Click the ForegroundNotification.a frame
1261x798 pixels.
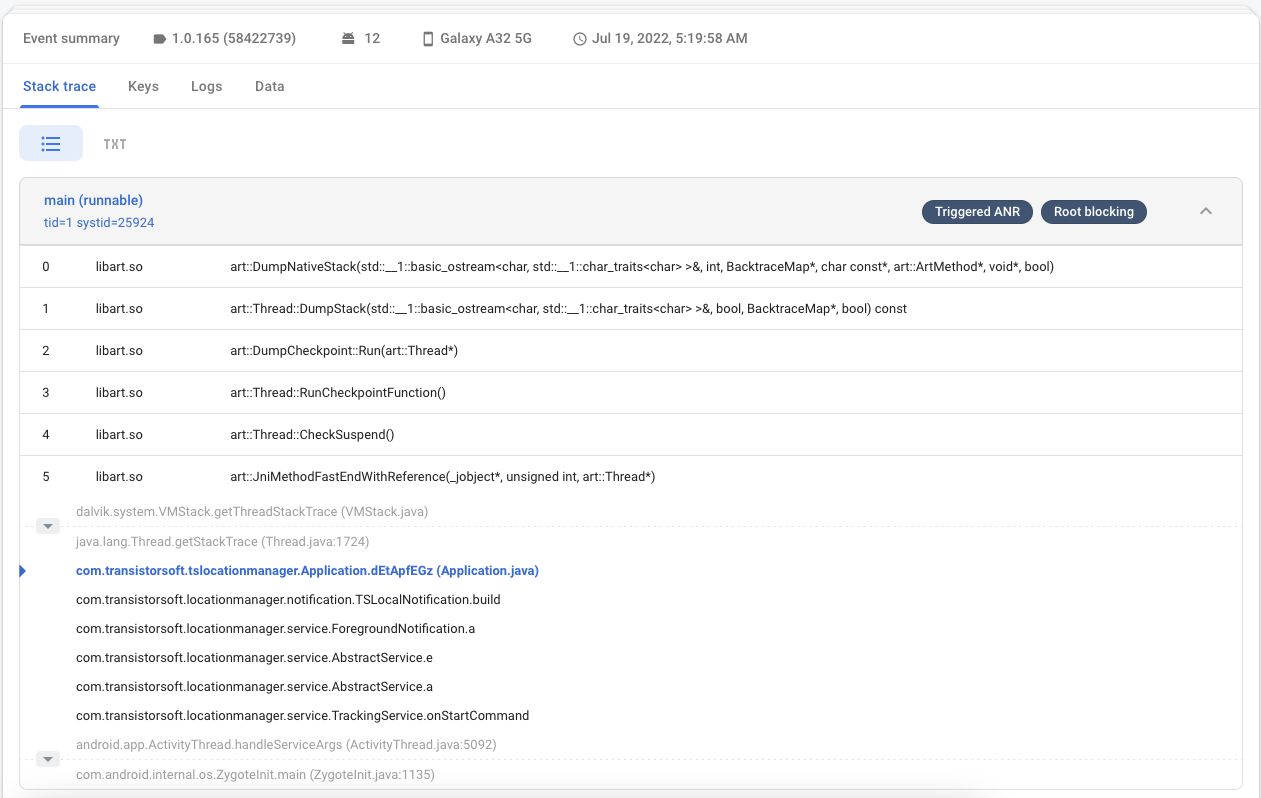tap(275, 629)
